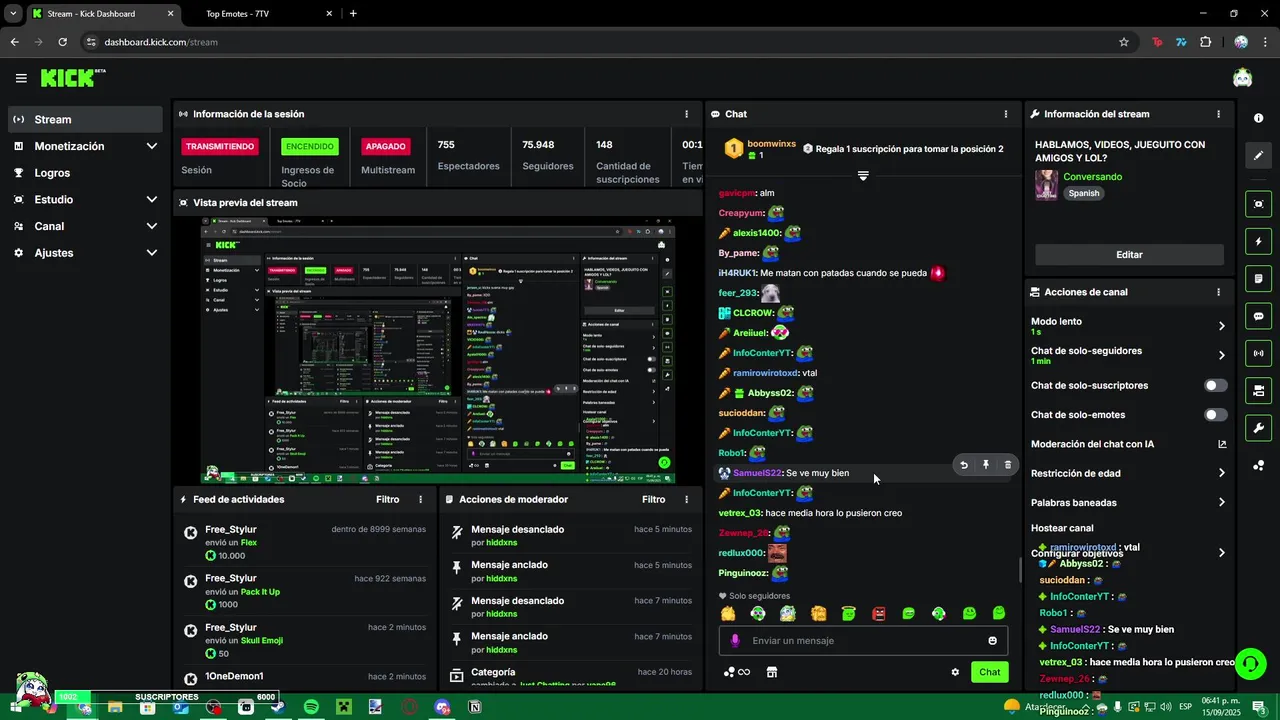
Task: Select Stream in the sidebar
Action: pos(85,119)
